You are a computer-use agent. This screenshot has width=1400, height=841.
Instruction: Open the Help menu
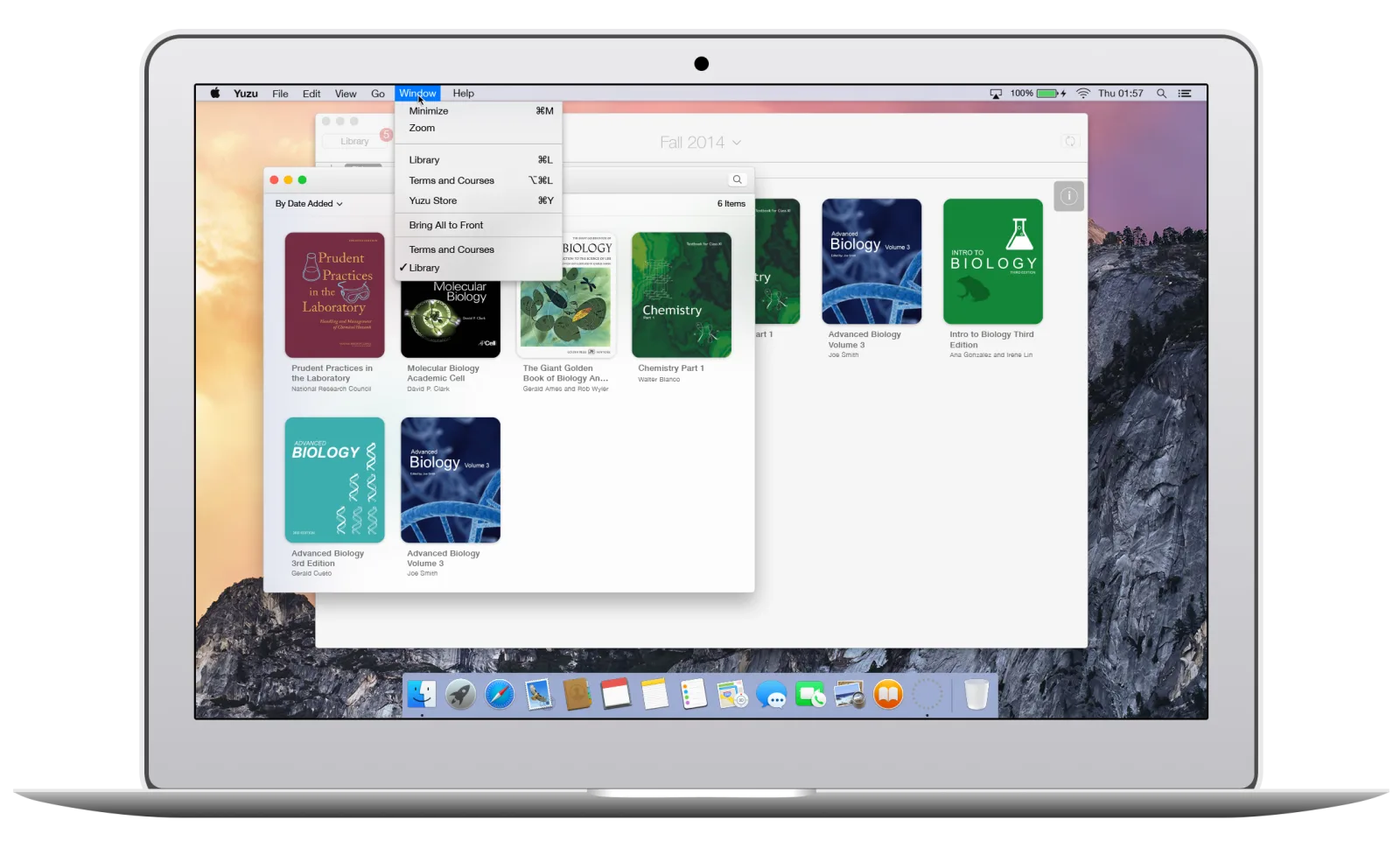[463, 94]
